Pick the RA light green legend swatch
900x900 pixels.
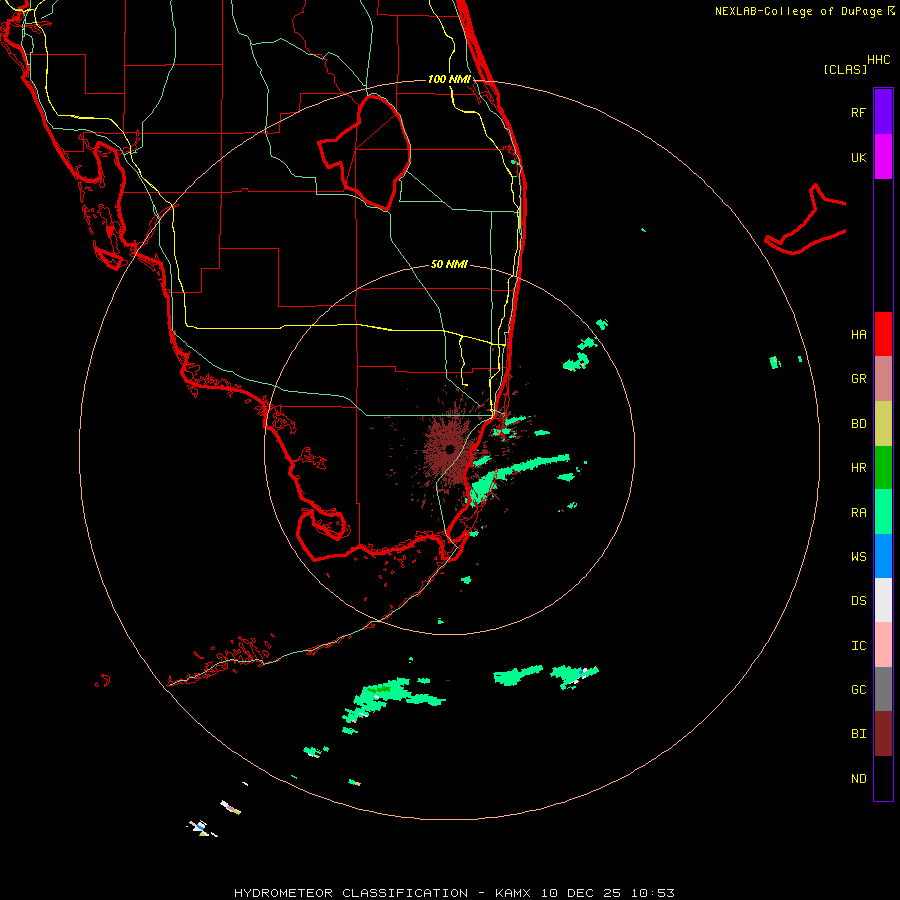click(883, 512)
